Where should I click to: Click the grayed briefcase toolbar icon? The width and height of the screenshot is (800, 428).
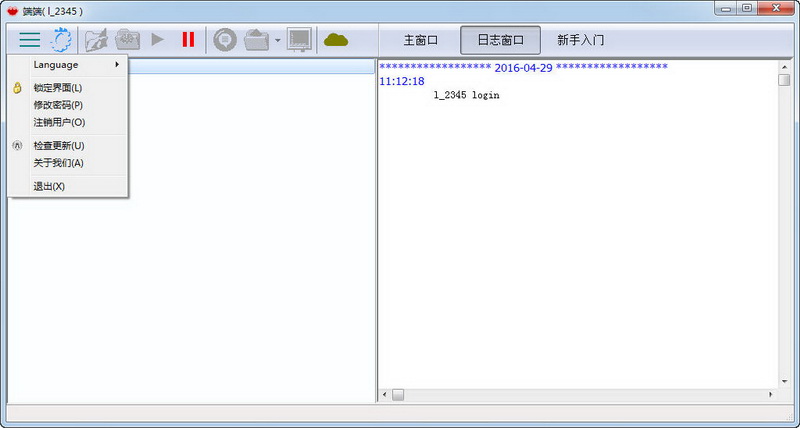128,40
